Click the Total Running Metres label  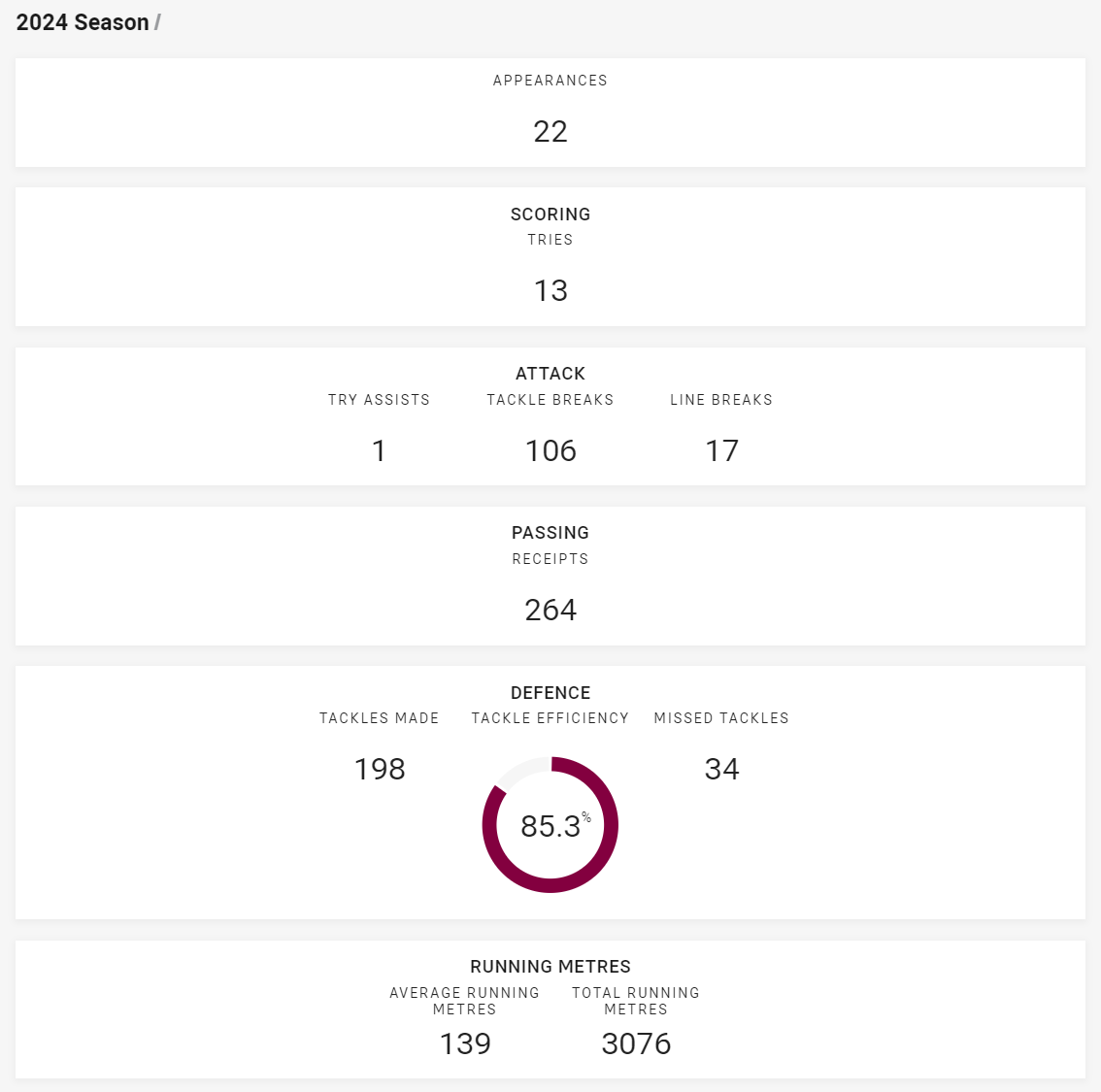(x=636, y=1002)
